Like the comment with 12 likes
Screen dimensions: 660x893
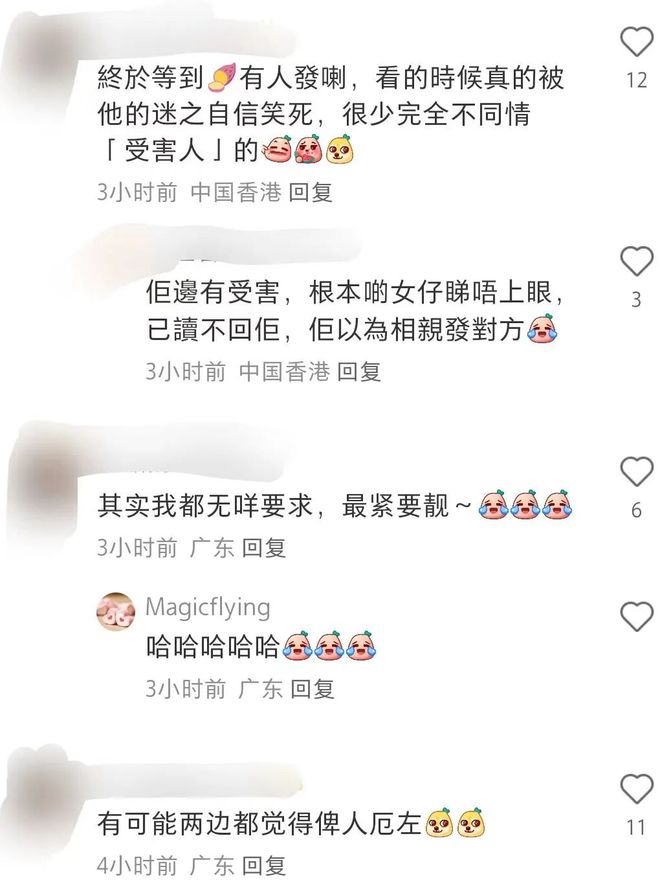[x=636, y=42]
